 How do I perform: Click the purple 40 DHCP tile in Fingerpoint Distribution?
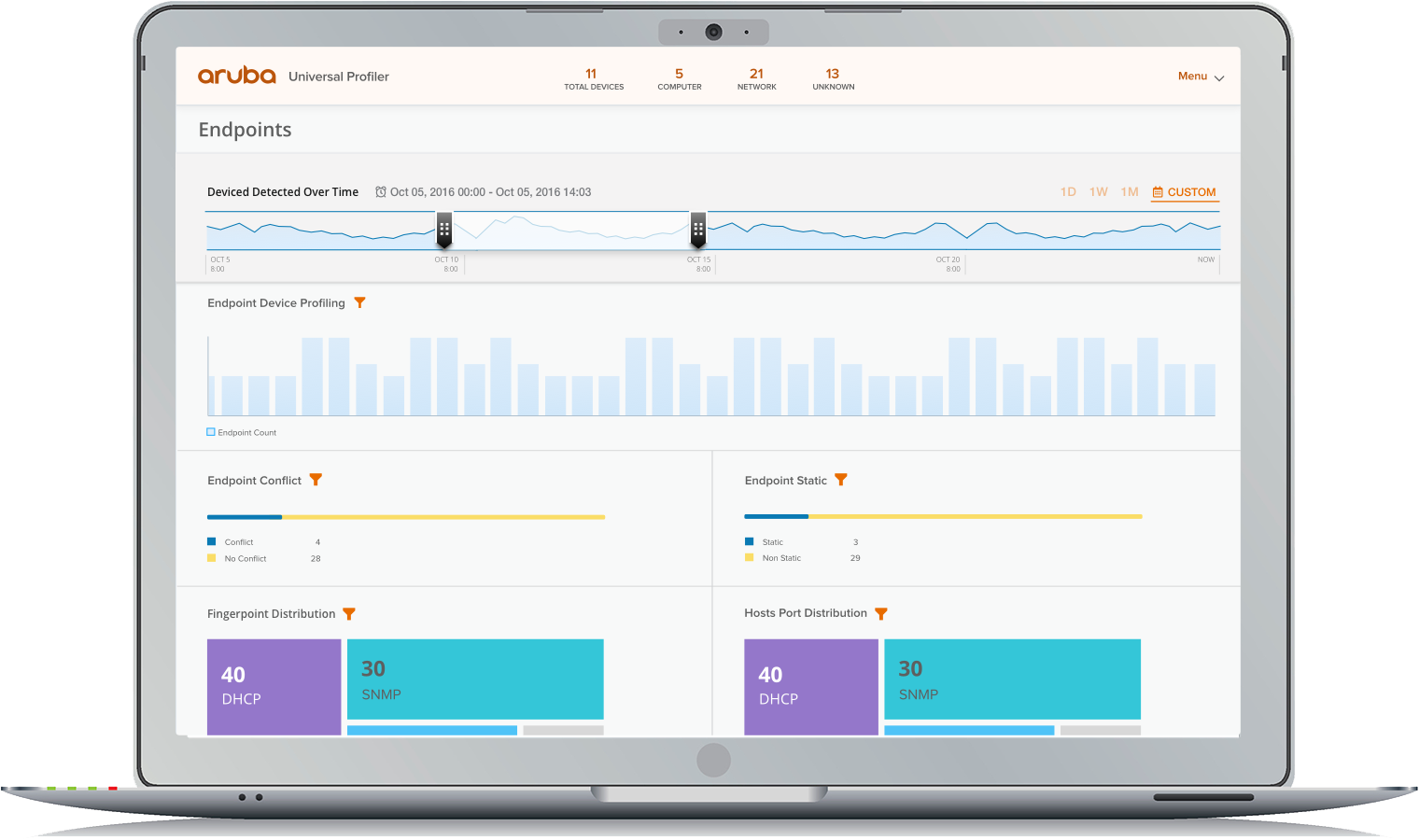274,686
